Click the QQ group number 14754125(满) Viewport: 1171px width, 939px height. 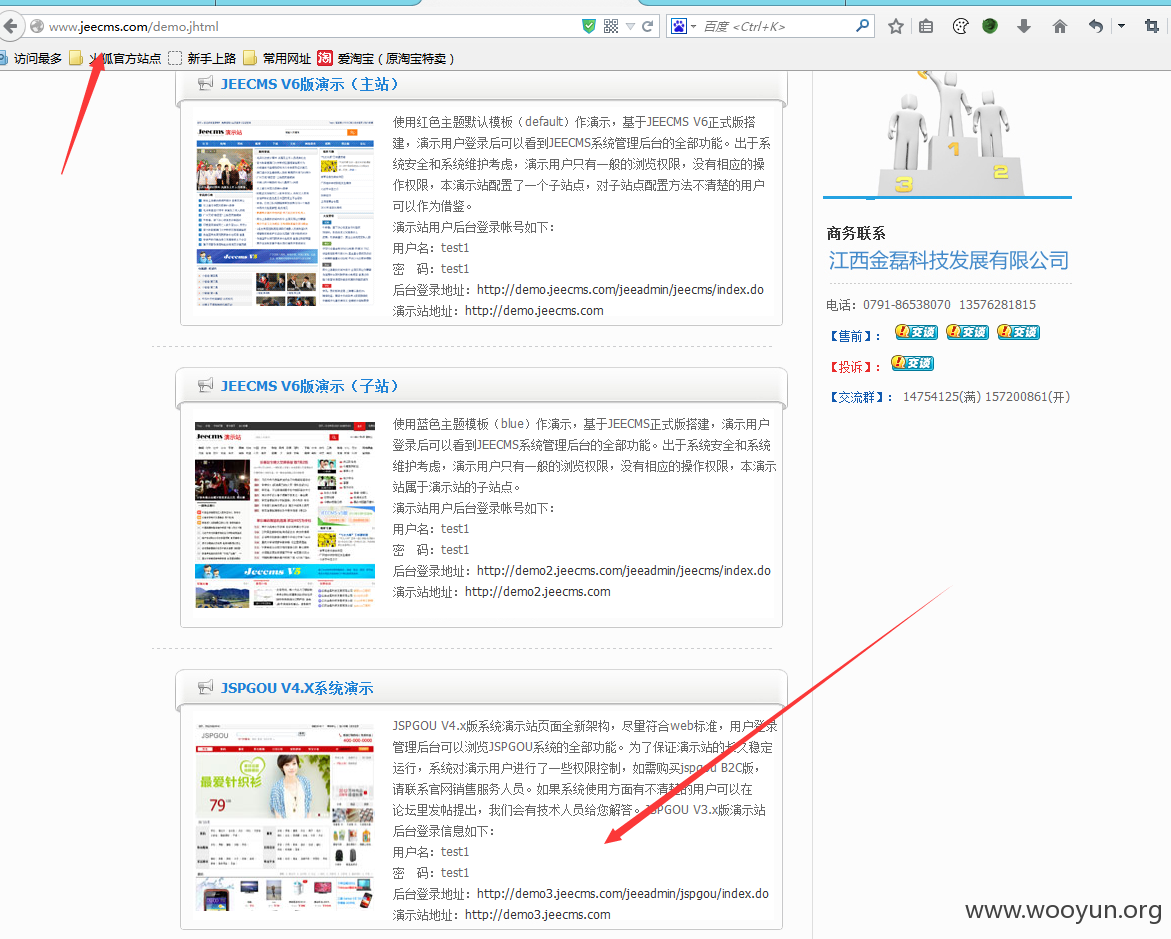(941, 397)
